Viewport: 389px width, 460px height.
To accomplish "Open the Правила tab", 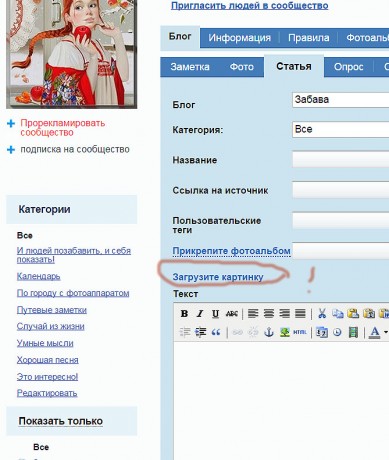I will (308, 38).
